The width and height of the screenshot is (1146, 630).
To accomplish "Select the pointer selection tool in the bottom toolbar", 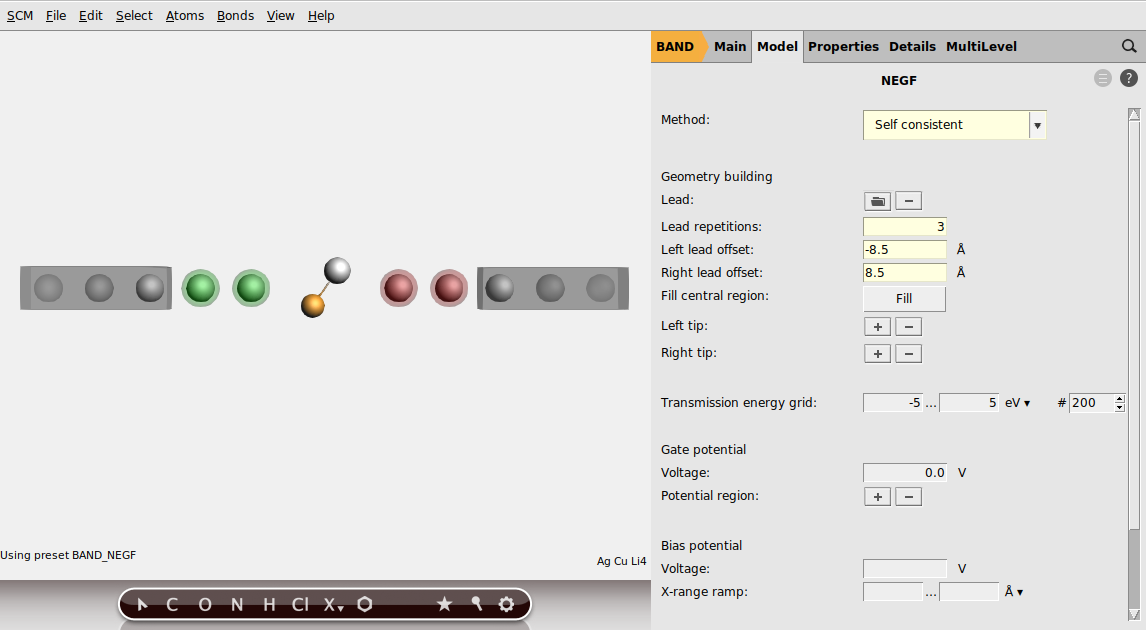I will click(140, 604).
